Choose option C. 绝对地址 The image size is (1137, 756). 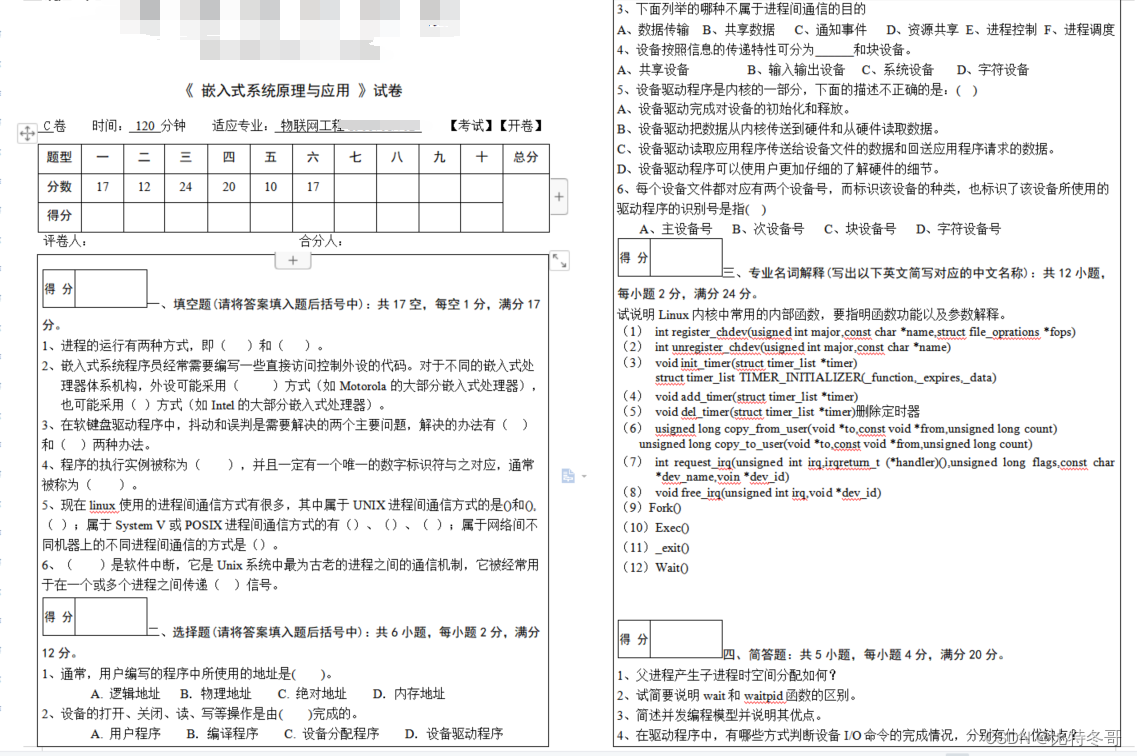click(312, 694)
